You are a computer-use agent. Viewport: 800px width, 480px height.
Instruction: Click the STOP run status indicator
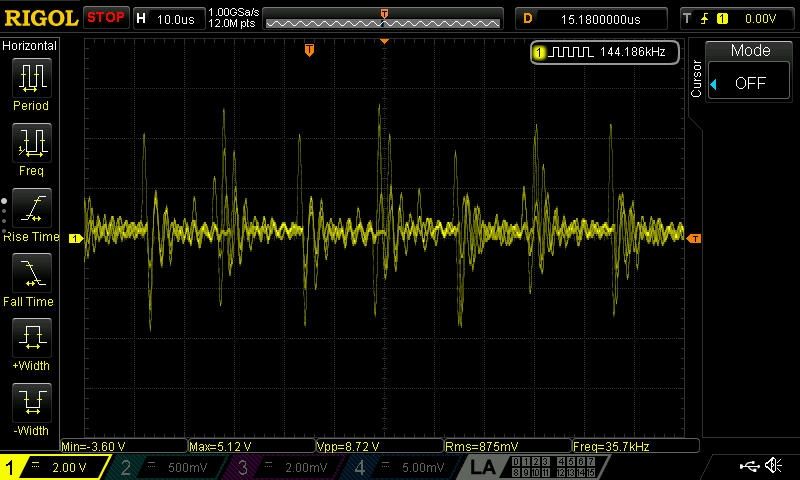106,18
